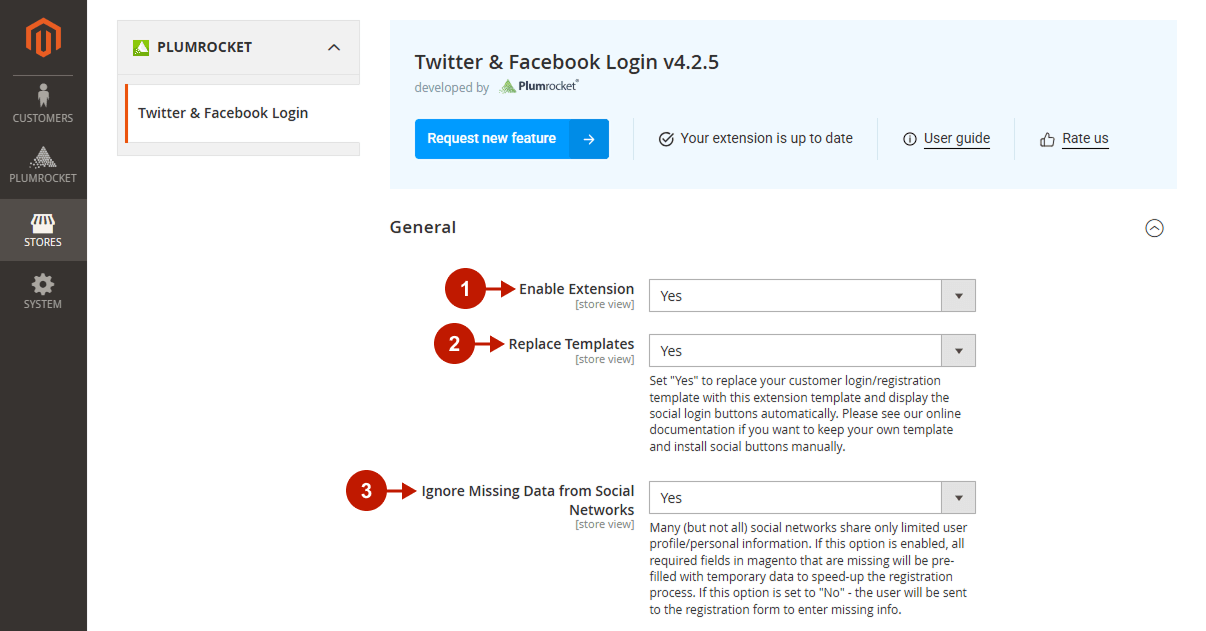Open the Customers sidebar menu
Viewport: 1206px width, 631px height.
coord(43,104)
